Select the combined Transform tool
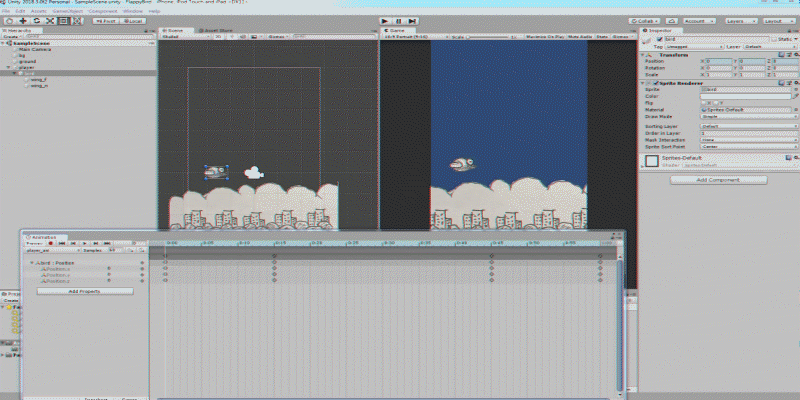Screen dimensions: 800x400 77,21
